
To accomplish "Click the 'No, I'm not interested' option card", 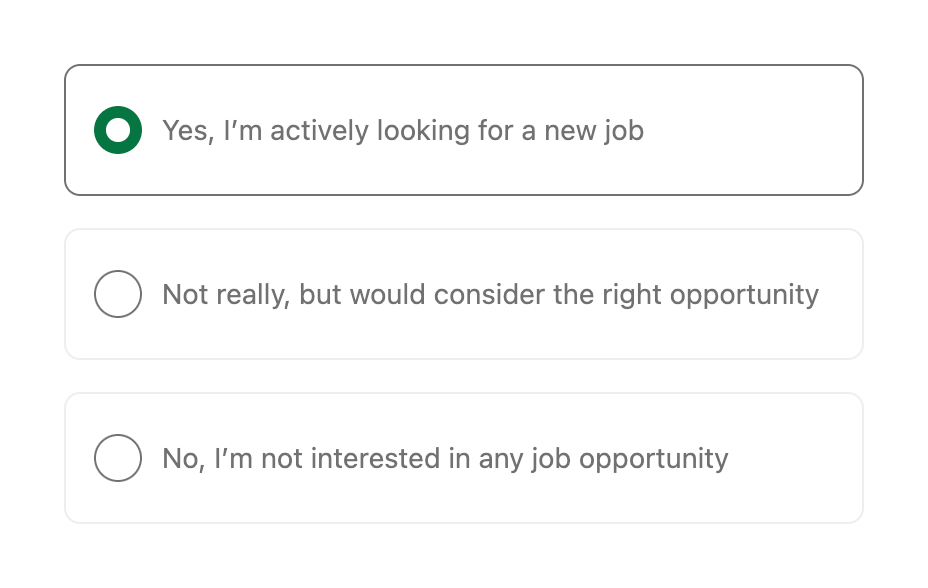I will tap(464, 458).
